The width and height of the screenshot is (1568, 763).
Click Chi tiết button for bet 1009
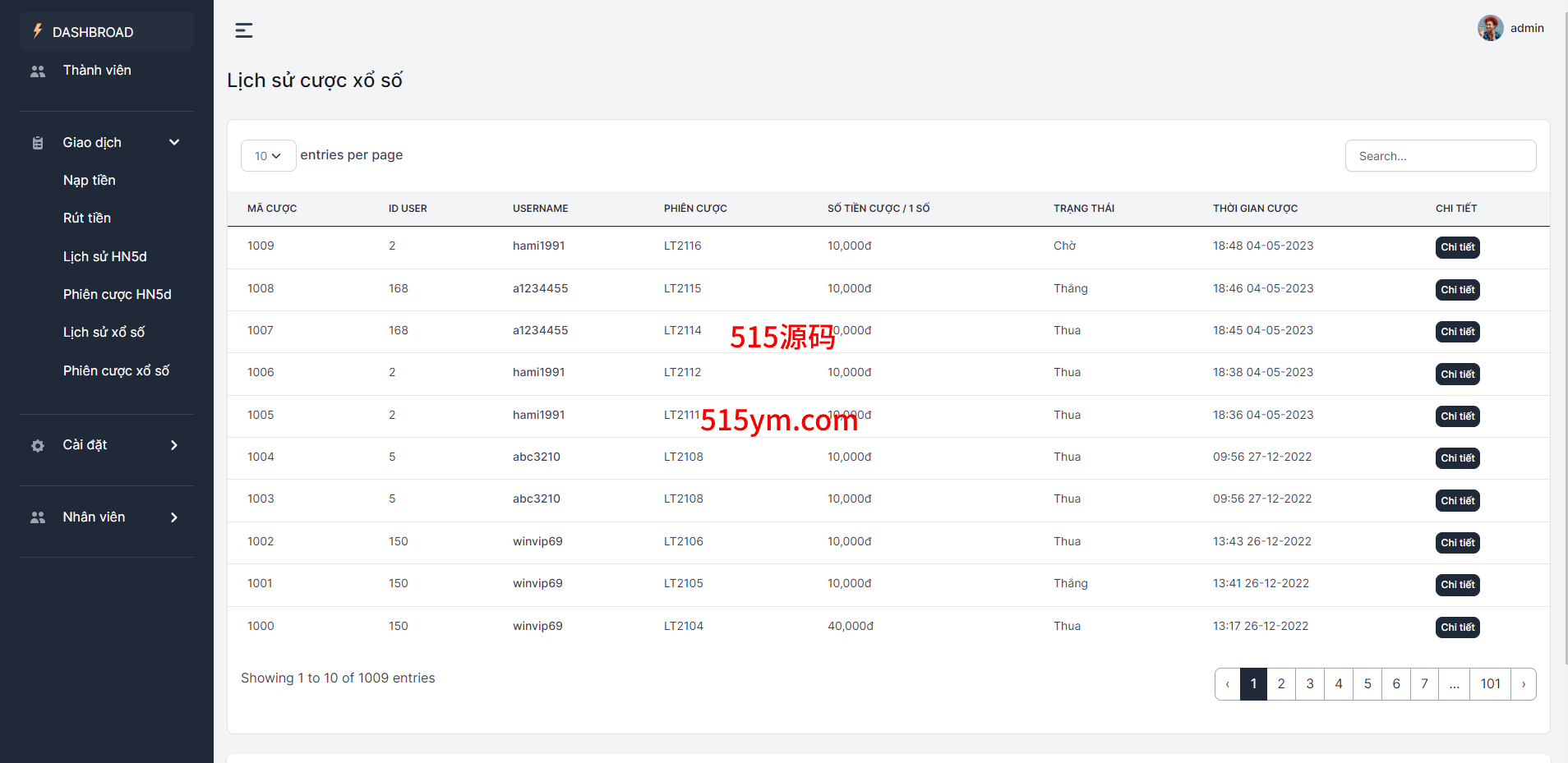(x=1457, y=247)
